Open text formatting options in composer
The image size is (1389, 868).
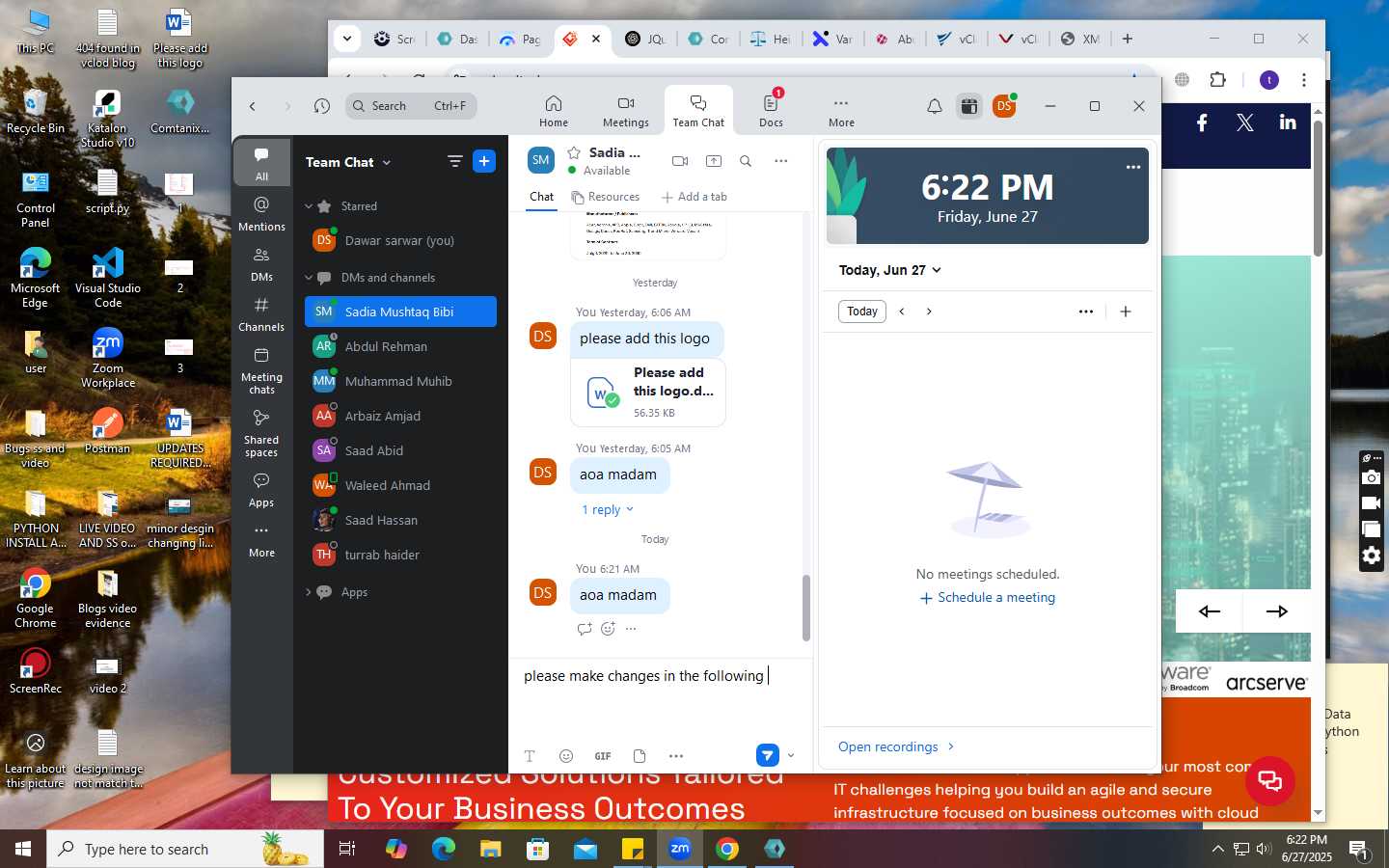[x=530, y=756]
